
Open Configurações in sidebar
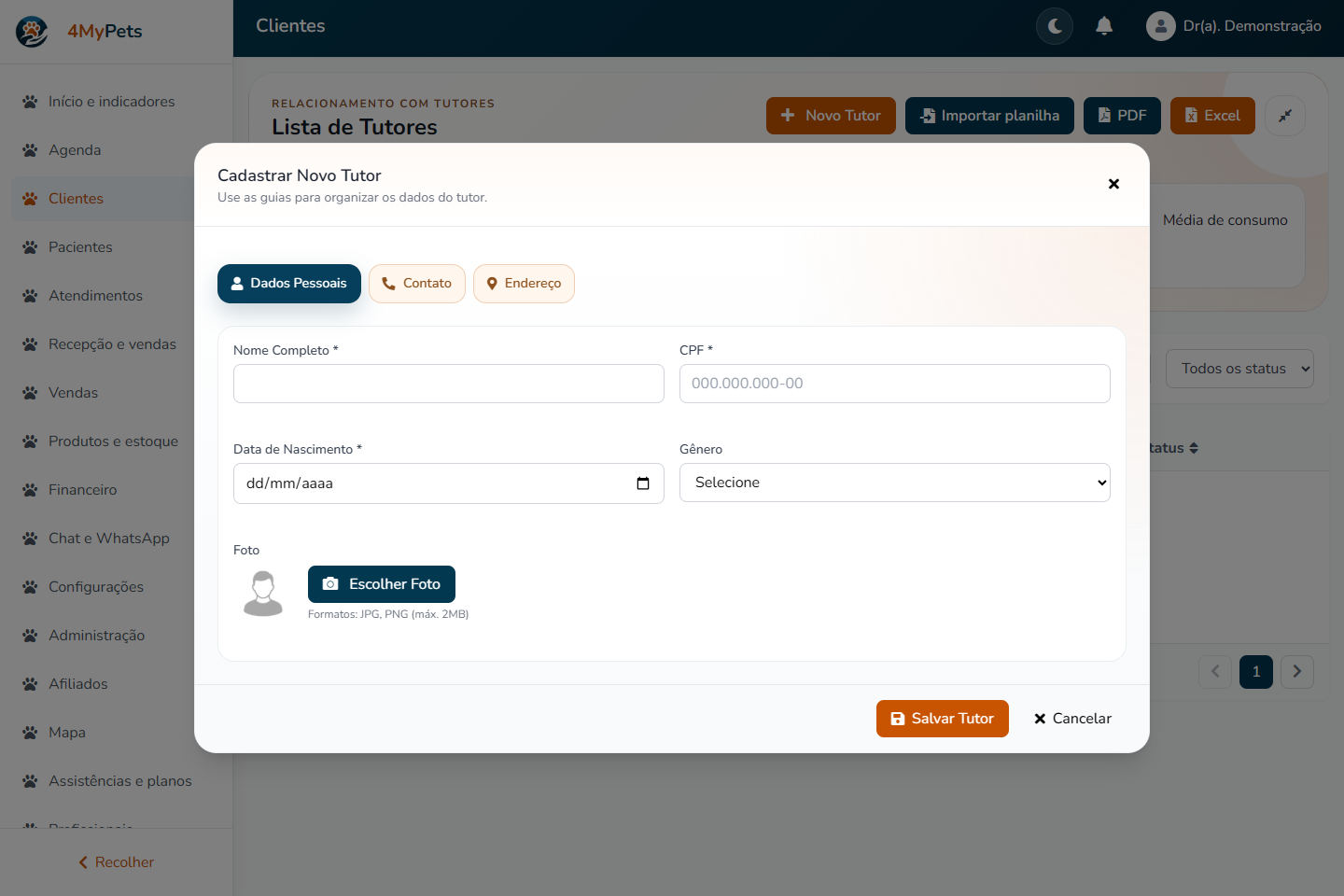click(116, 587)
